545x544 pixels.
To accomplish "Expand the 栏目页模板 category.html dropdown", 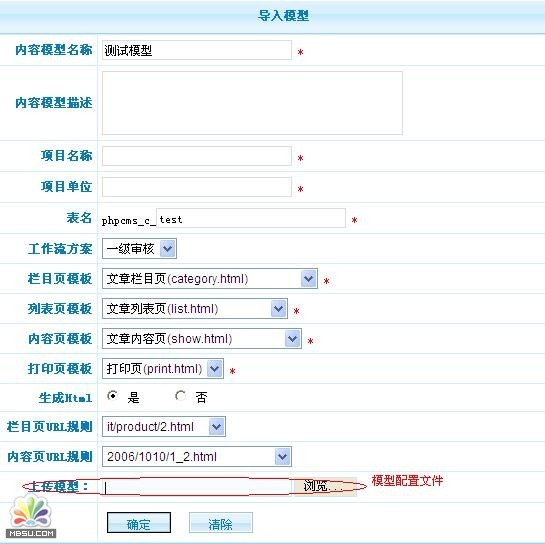I will tap(210, 278).
